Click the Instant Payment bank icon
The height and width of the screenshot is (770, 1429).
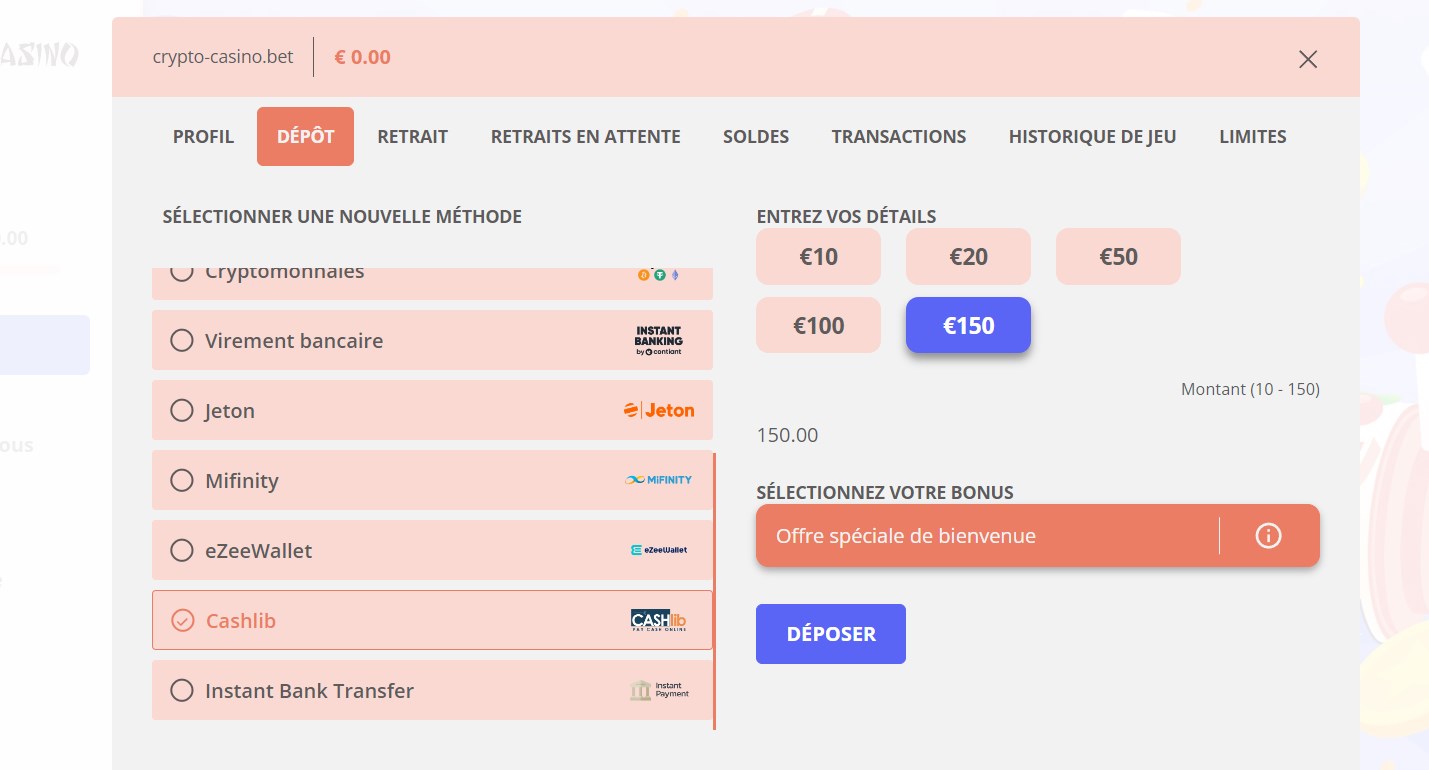point(641,690)
